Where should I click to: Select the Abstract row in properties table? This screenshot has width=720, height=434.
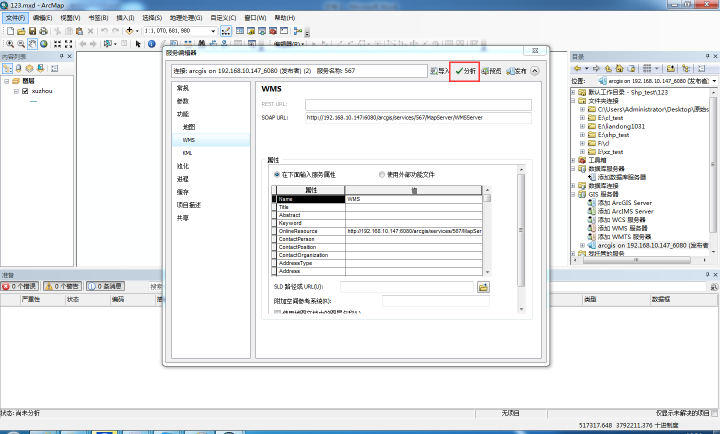coord(377,215)
